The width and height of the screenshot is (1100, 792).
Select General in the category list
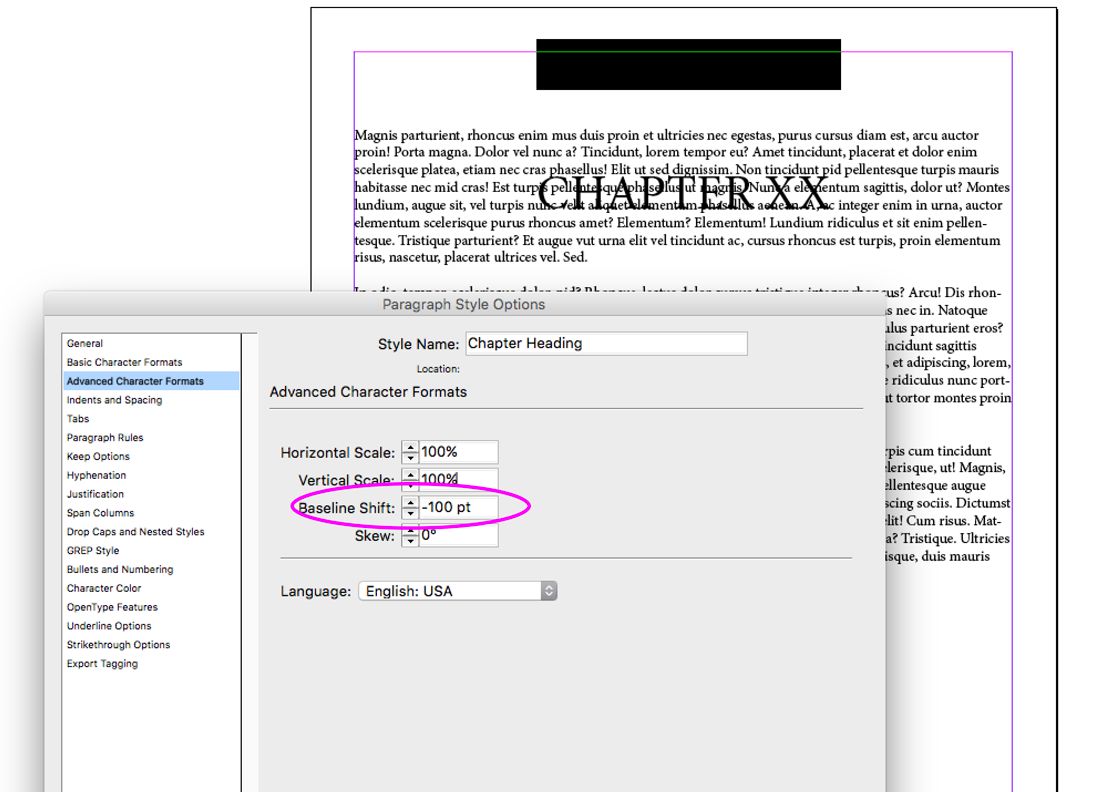pos(85,343)
